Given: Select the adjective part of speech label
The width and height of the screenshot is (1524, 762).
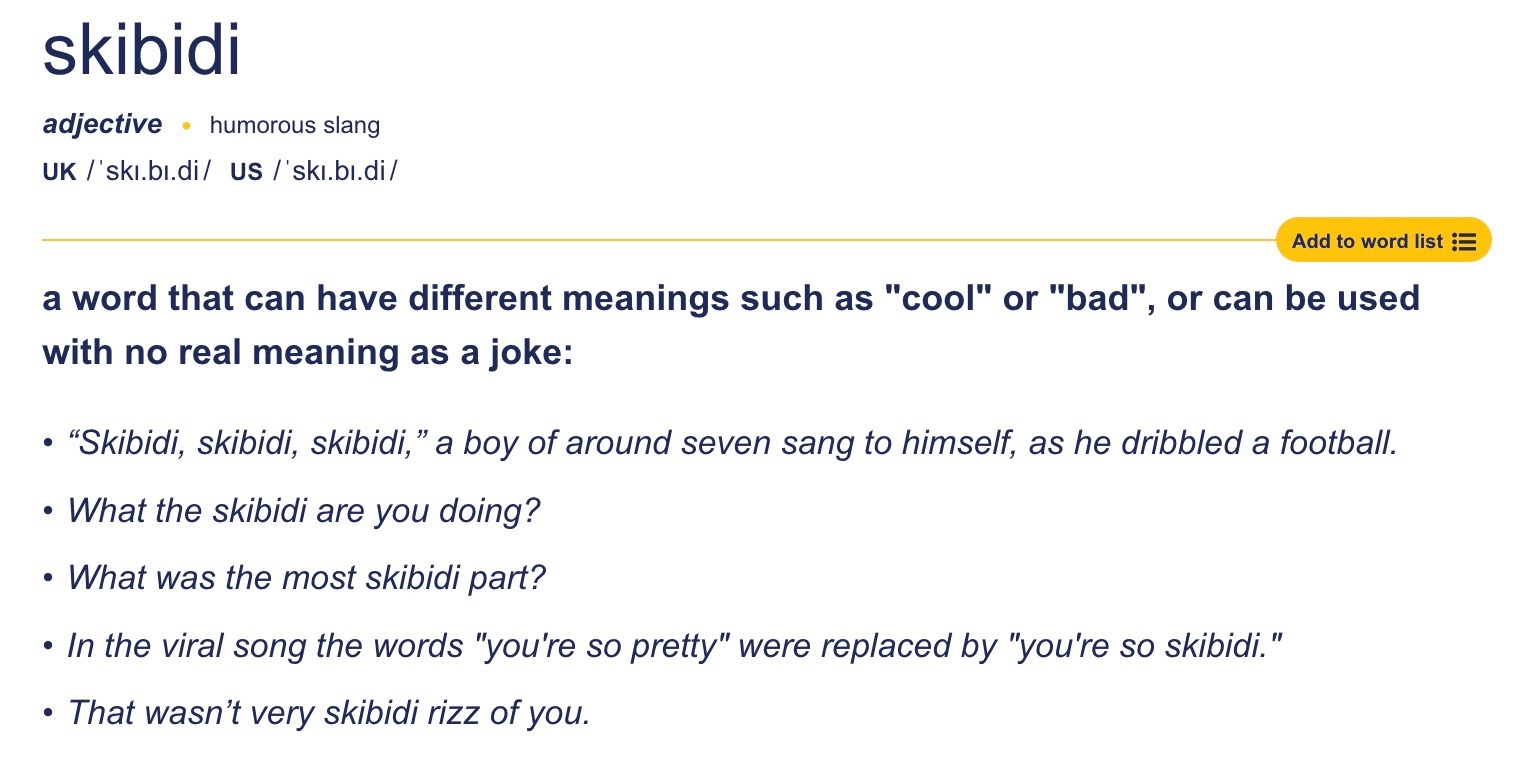Looking at the screenshot, I should point(102,124).
